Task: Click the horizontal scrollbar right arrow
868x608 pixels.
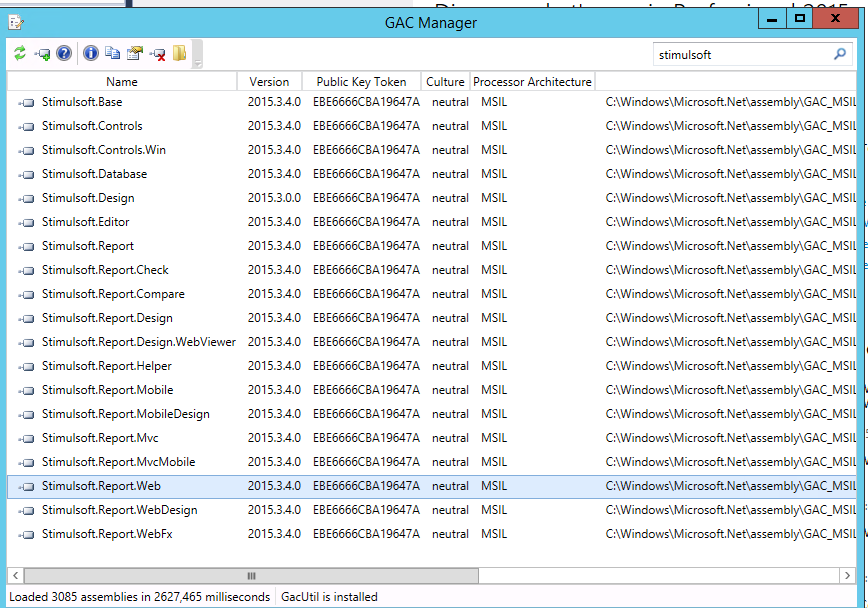Action: point(848,575)
